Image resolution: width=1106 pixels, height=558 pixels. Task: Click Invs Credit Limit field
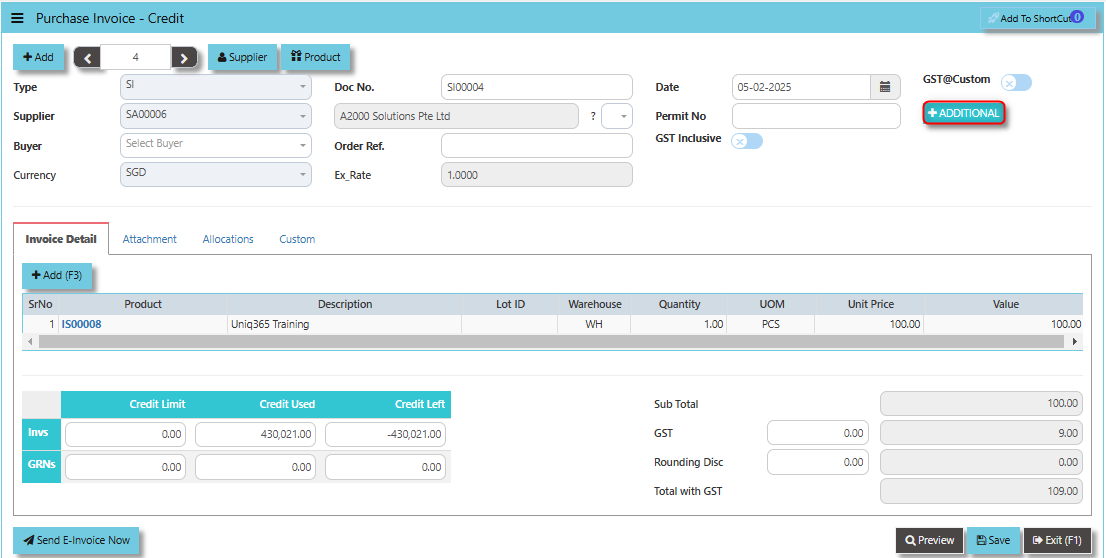[x=126, y=435]
